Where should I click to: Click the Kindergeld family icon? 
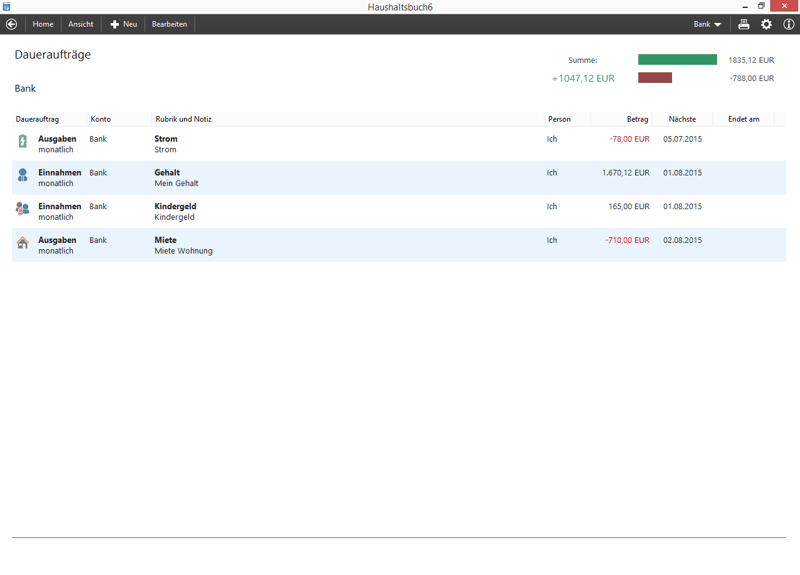point(23,209)
